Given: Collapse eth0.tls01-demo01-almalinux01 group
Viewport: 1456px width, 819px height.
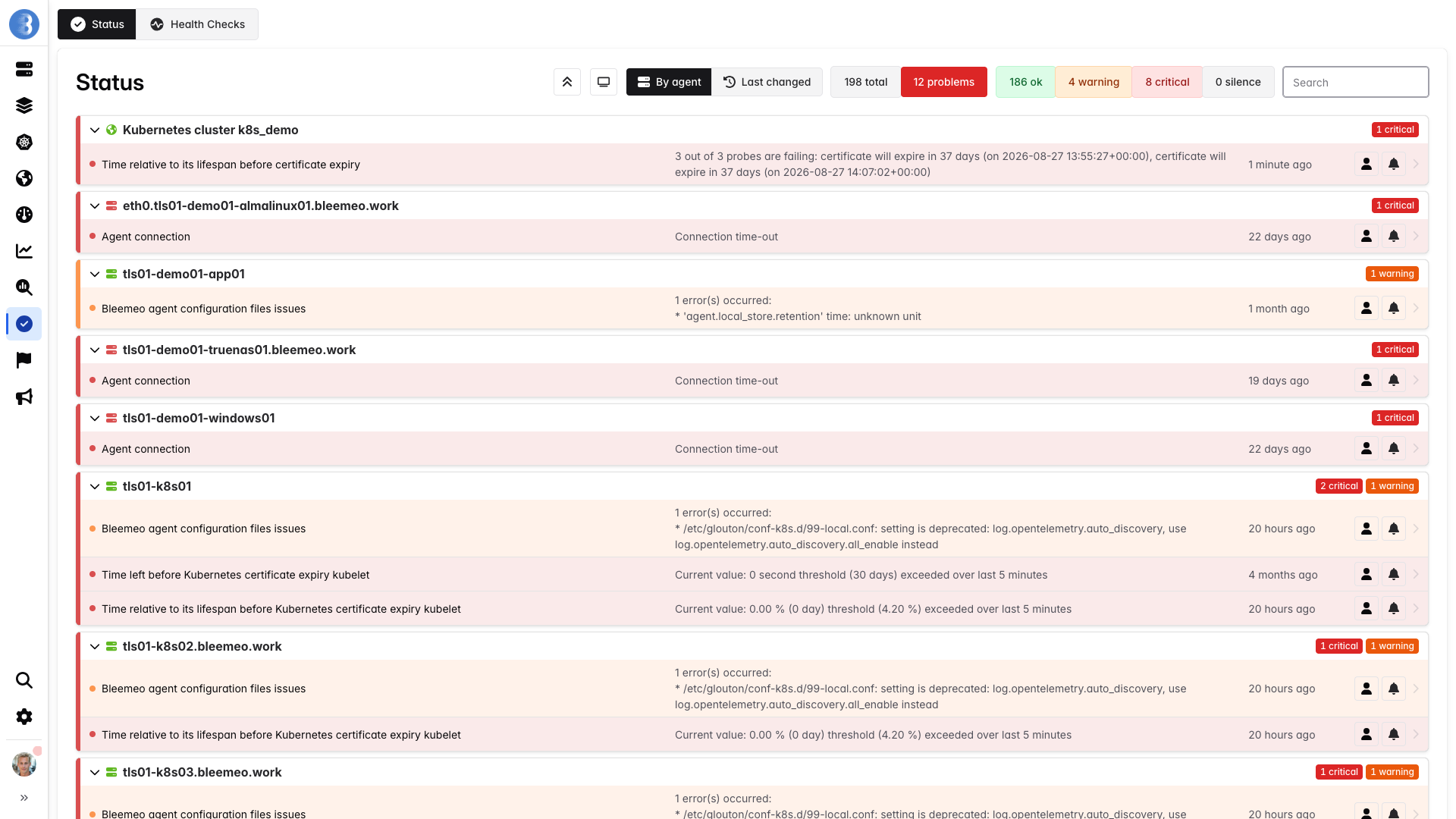Looking at the screenshot, I should [95, 206].
